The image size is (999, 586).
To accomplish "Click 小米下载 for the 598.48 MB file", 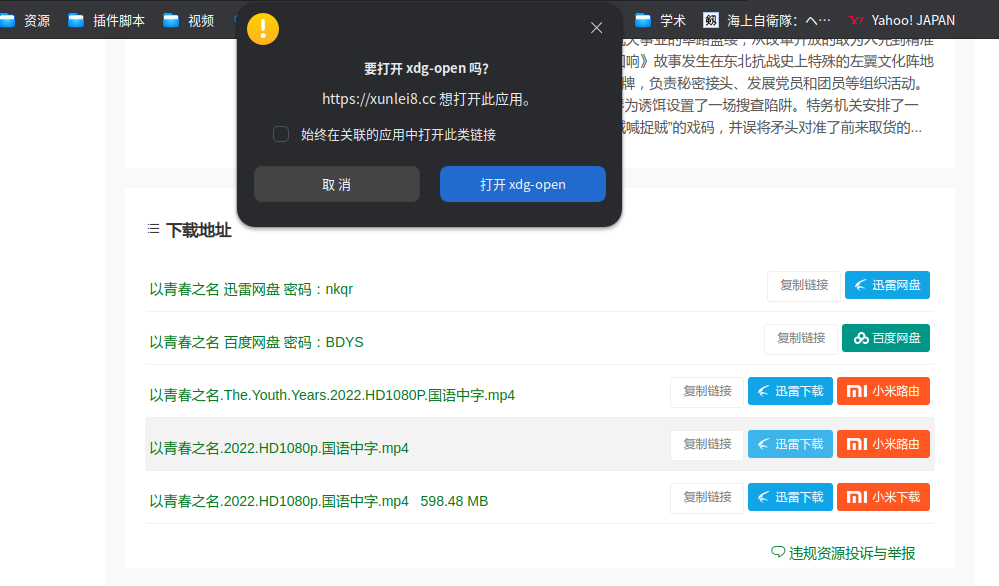I will 883,497.
